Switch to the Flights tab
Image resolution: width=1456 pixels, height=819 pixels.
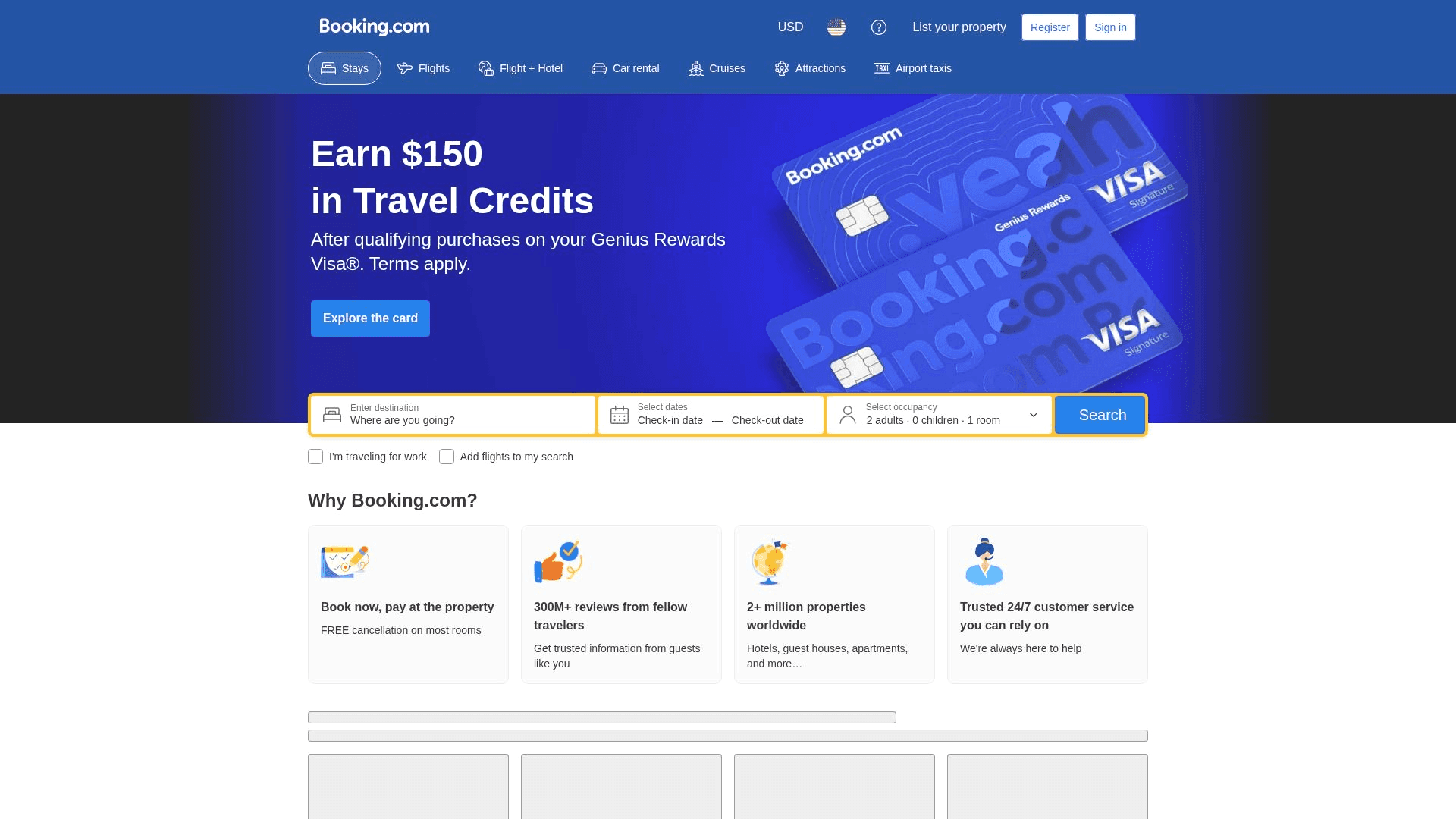tap(423, 68)
